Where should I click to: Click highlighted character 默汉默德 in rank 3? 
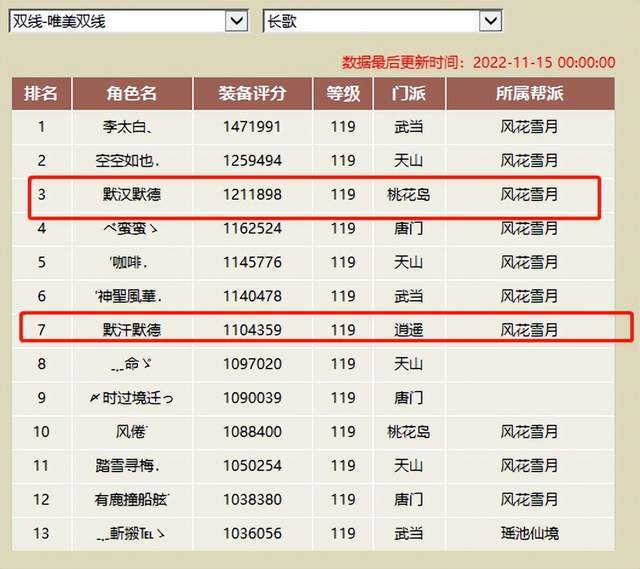pyautogui.click(x=132, y=194)
